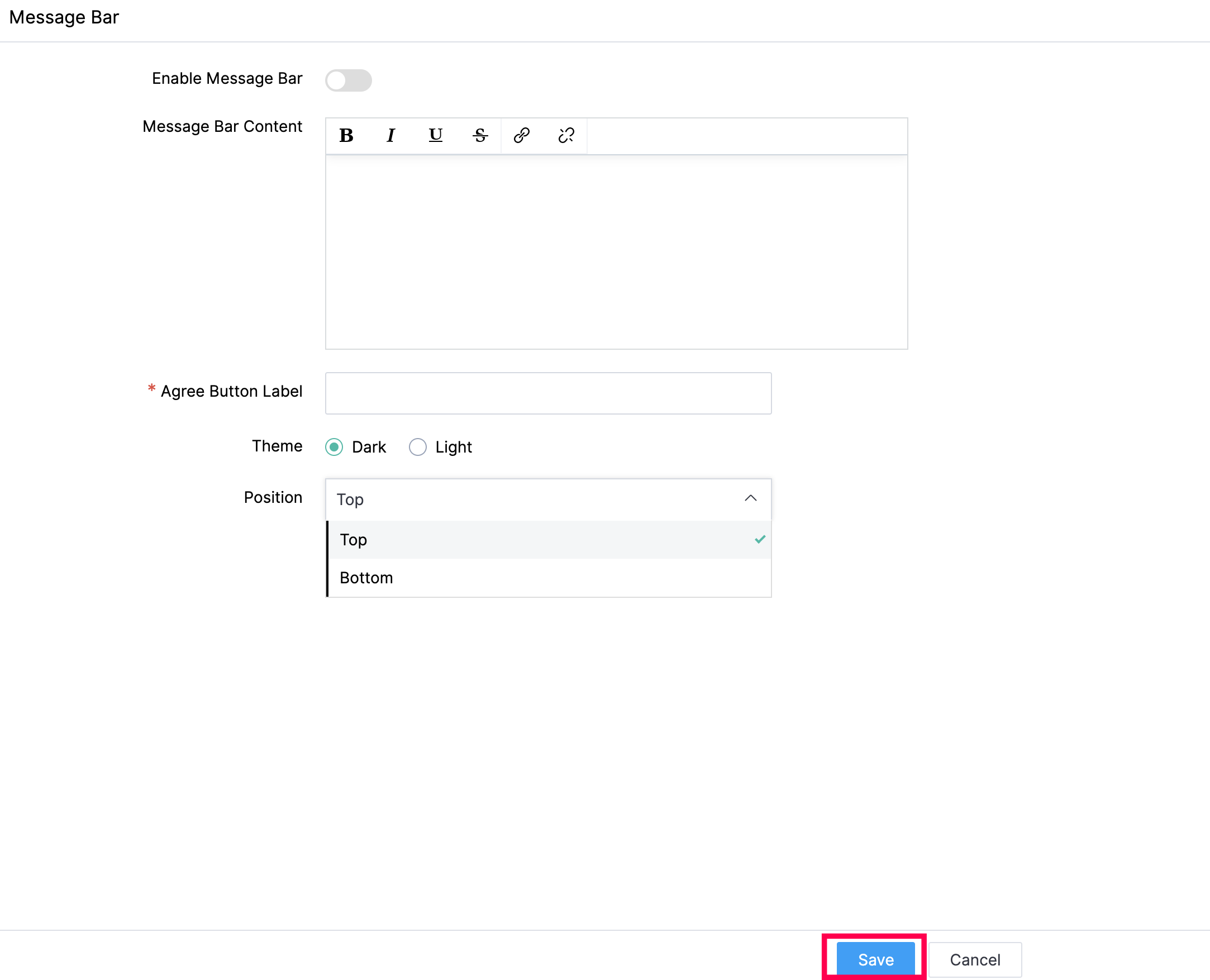The width and height of the screenshot is (1210, 980).
Task: Pick Bottom from the position list
Action: coord(366,578)
